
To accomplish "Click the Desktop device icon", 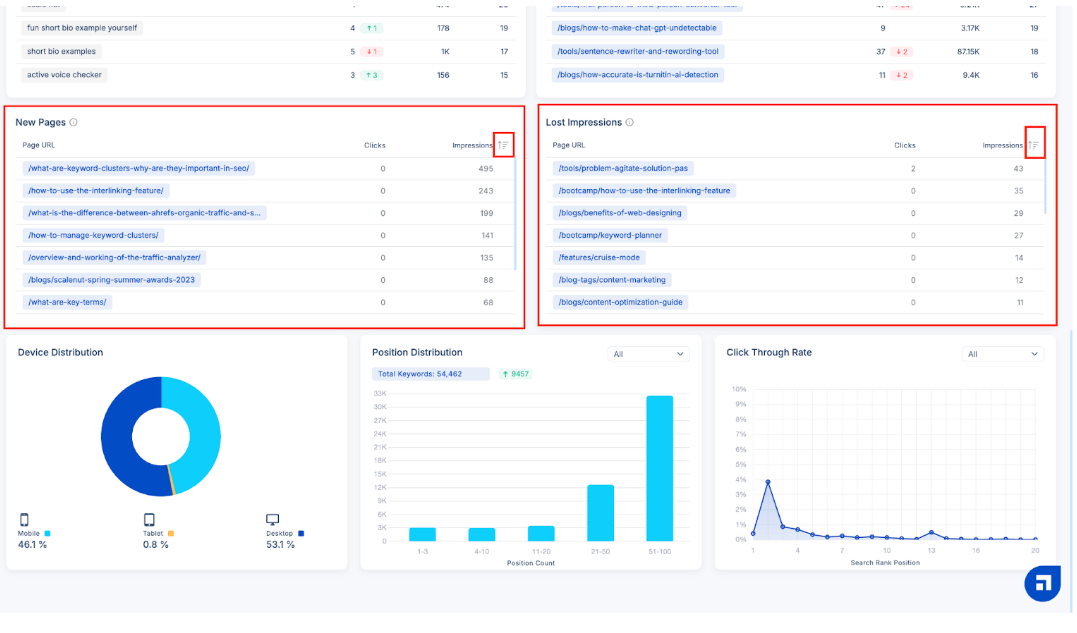I will click(x=272, y=520).
